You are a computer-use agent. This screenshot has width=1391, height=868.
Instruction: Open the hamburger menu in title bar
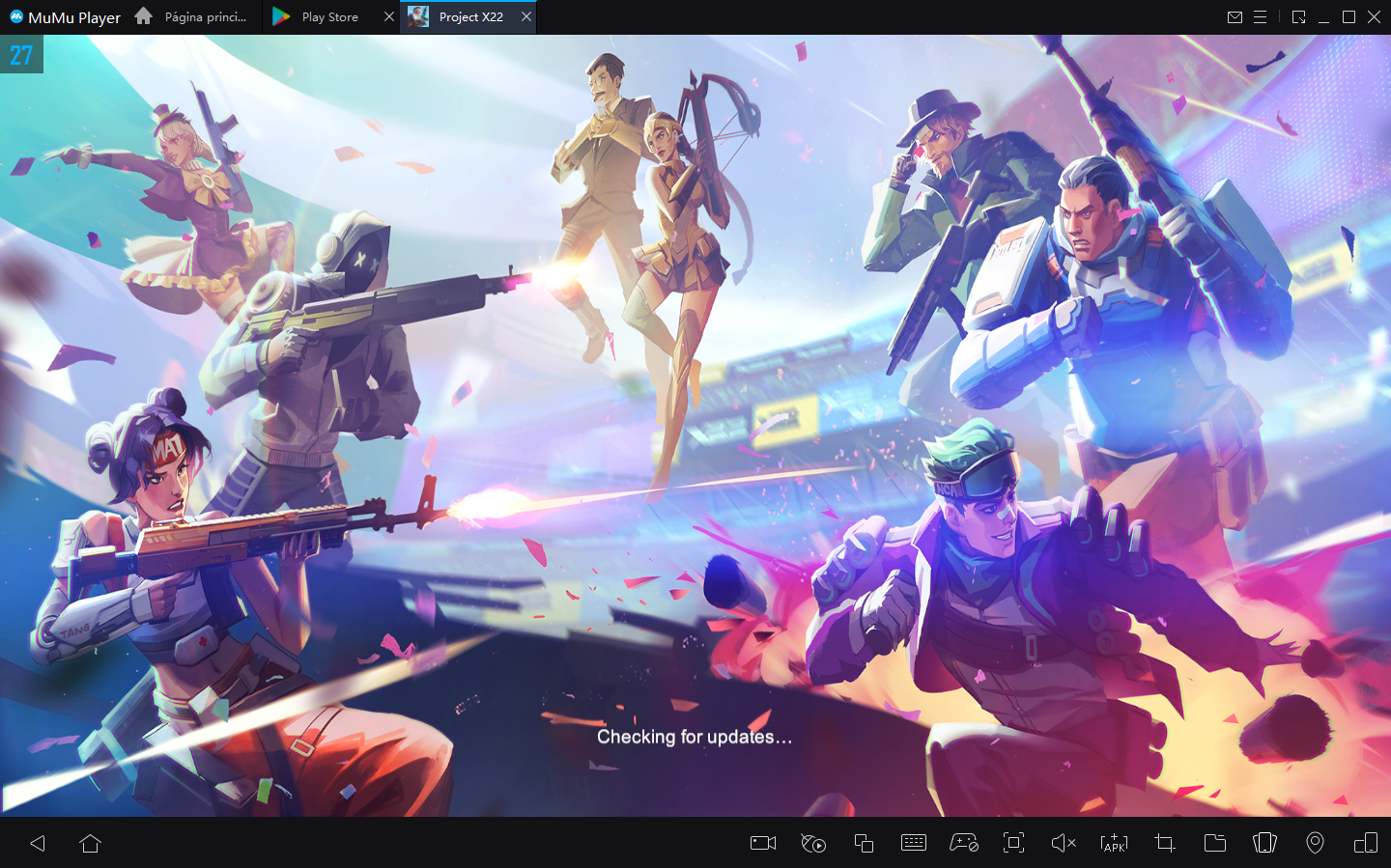1260,17
